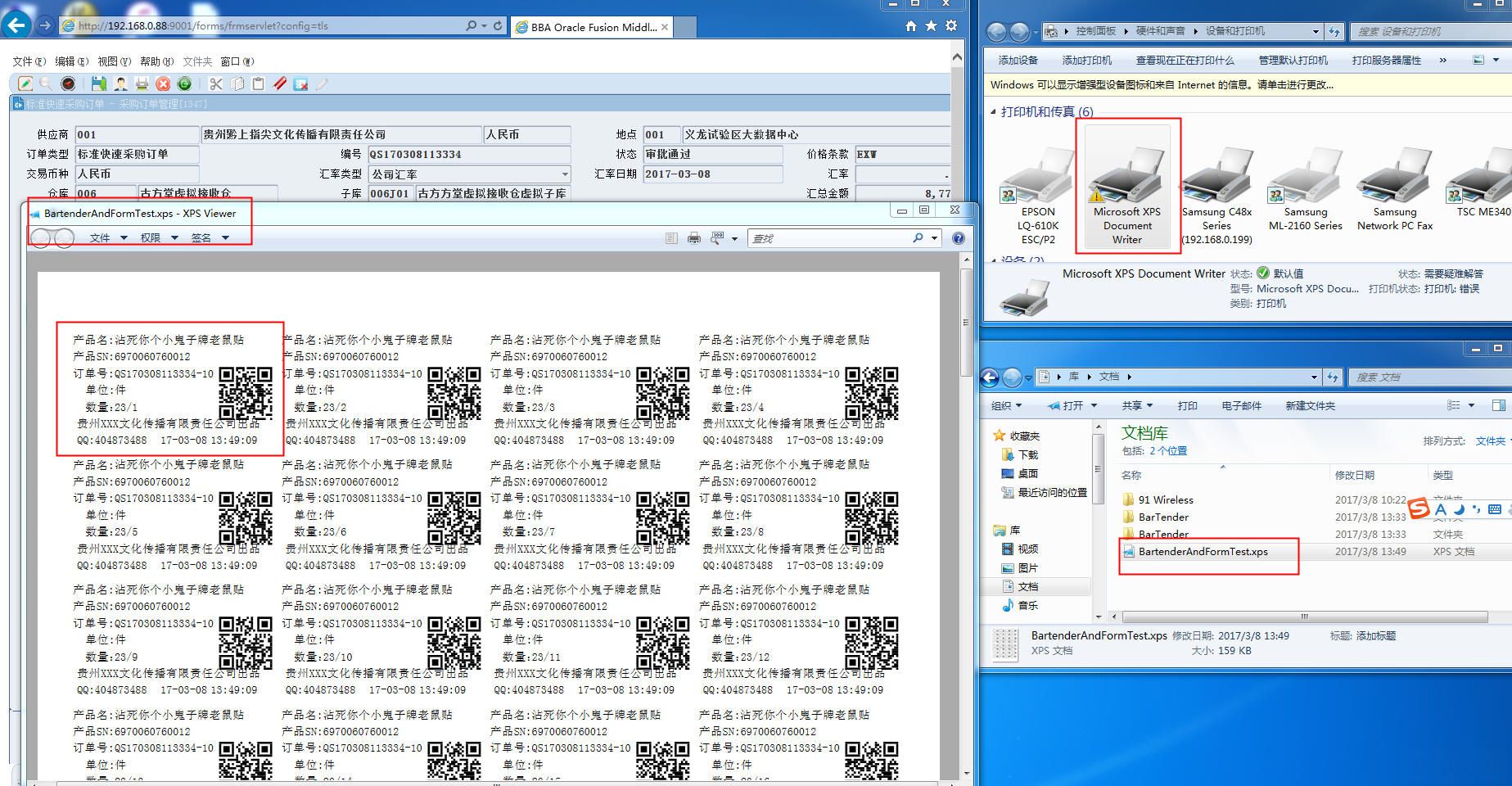This screenshot has height=786, width=1512.
Task: Select Microsoft XPS Document Writer printer
Action: coord(1127,185)
